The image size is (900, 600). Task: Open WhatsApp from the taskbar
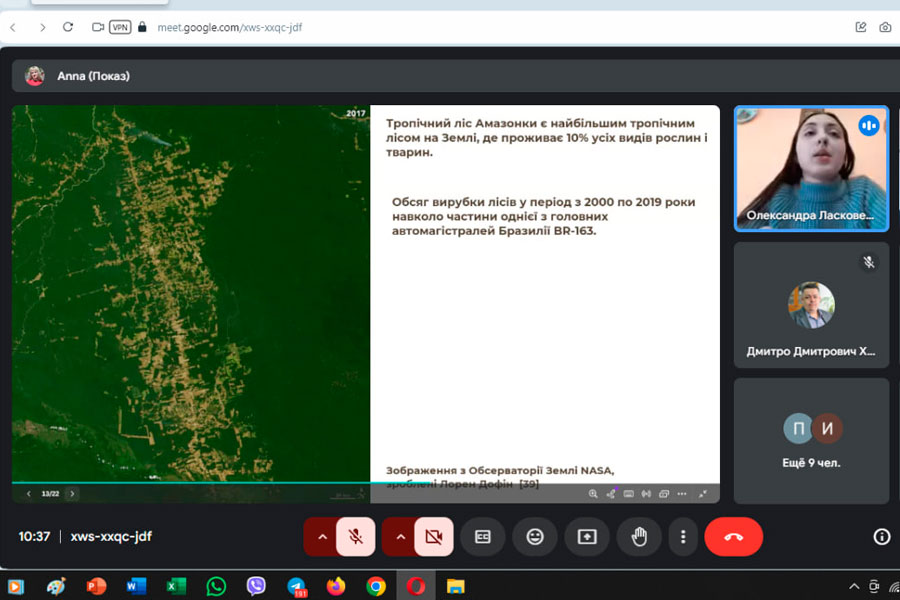pyautogui.click(x=216, y=586)
